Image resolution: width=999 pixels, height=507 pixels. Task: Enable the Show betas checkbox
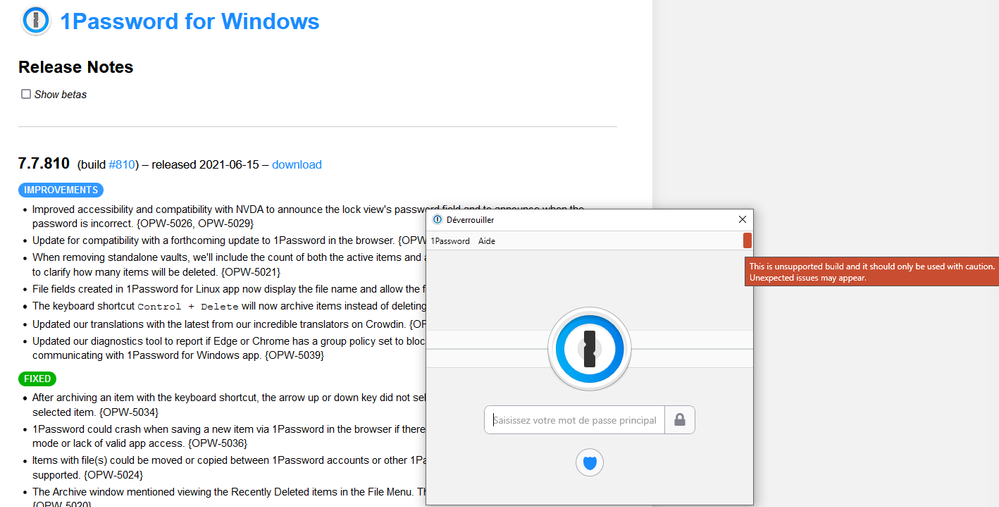pyautogui.click(x=26, y=94)
